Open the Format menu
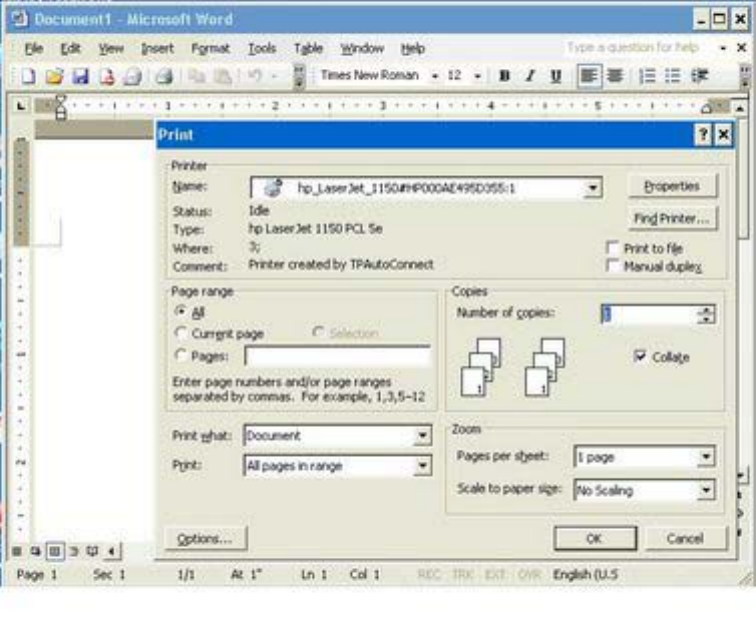The height and width of the screenshot is (619, 756). (210, 48)
